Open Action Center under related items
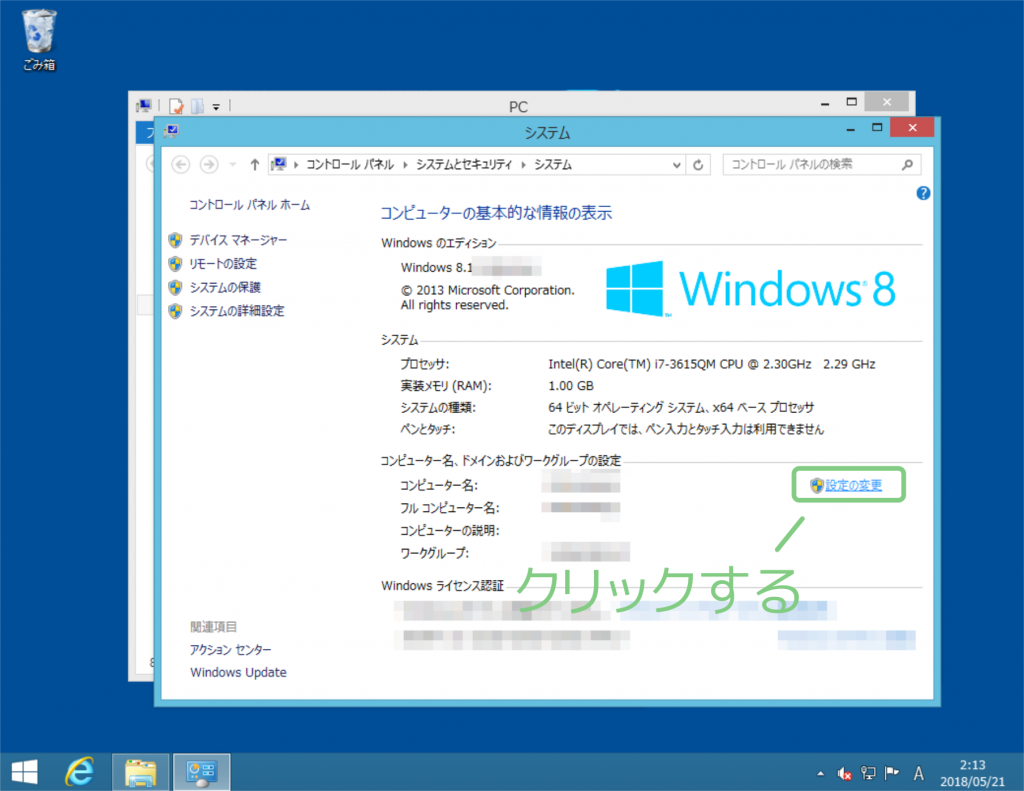 231,650
